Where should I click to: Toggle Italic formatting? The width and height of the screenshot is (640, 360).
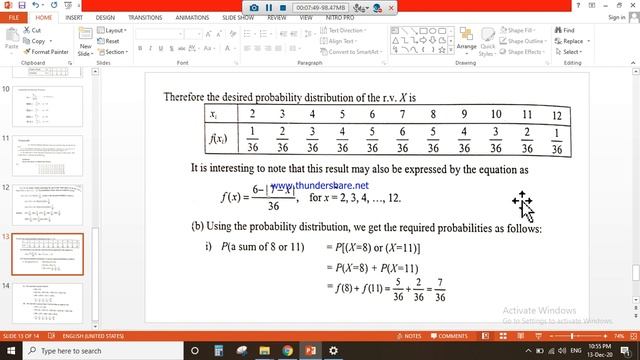[x=150, y=48]
